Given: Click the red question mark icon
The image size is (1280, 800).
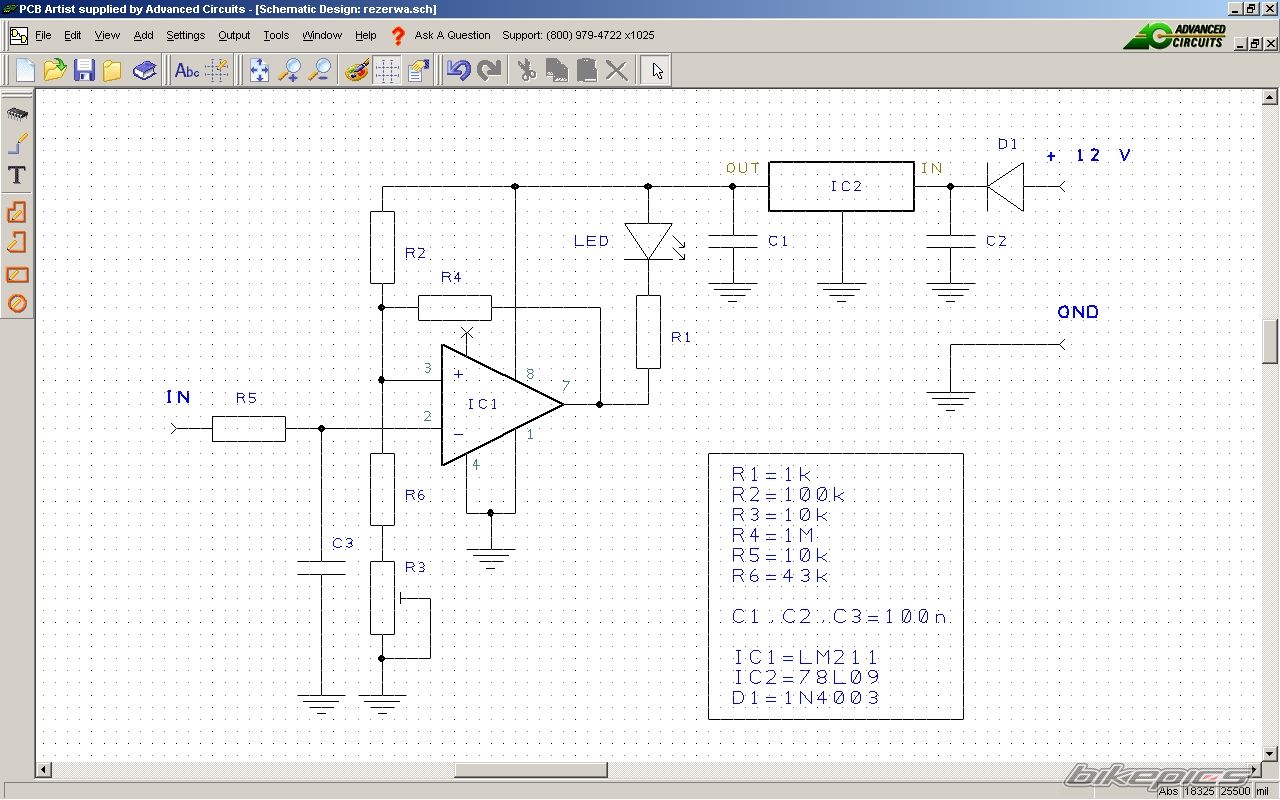Looking at the screenshot, I should coord(398,36).
